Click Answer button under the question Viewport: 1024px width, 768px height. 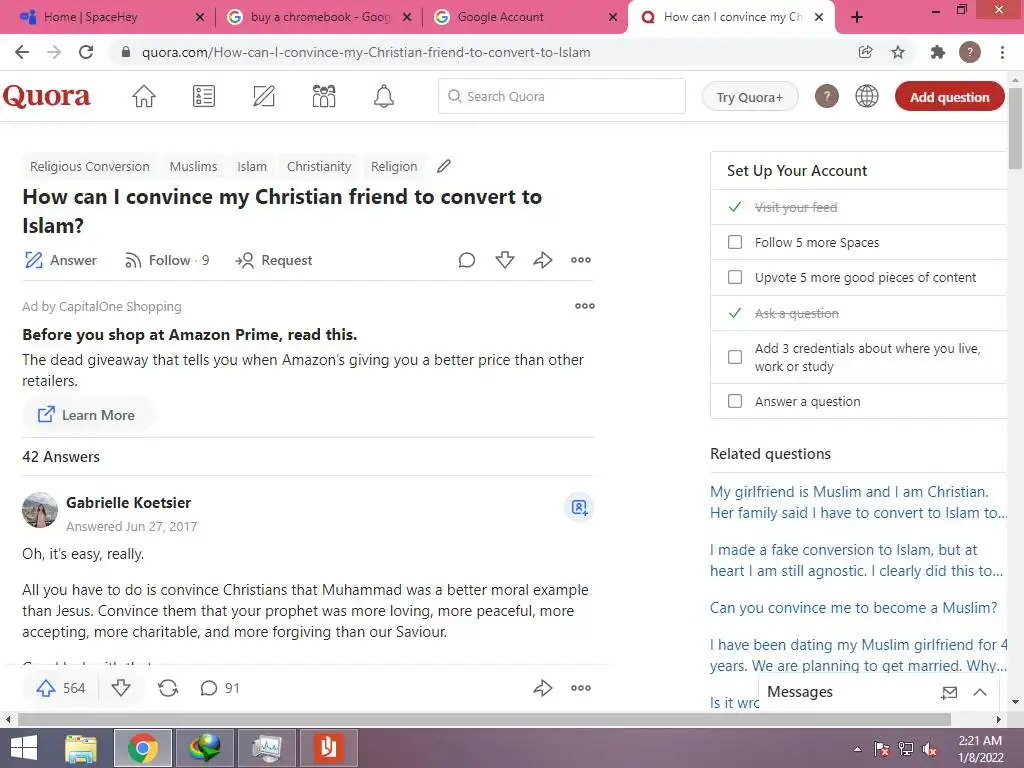[x=61, y=260]
